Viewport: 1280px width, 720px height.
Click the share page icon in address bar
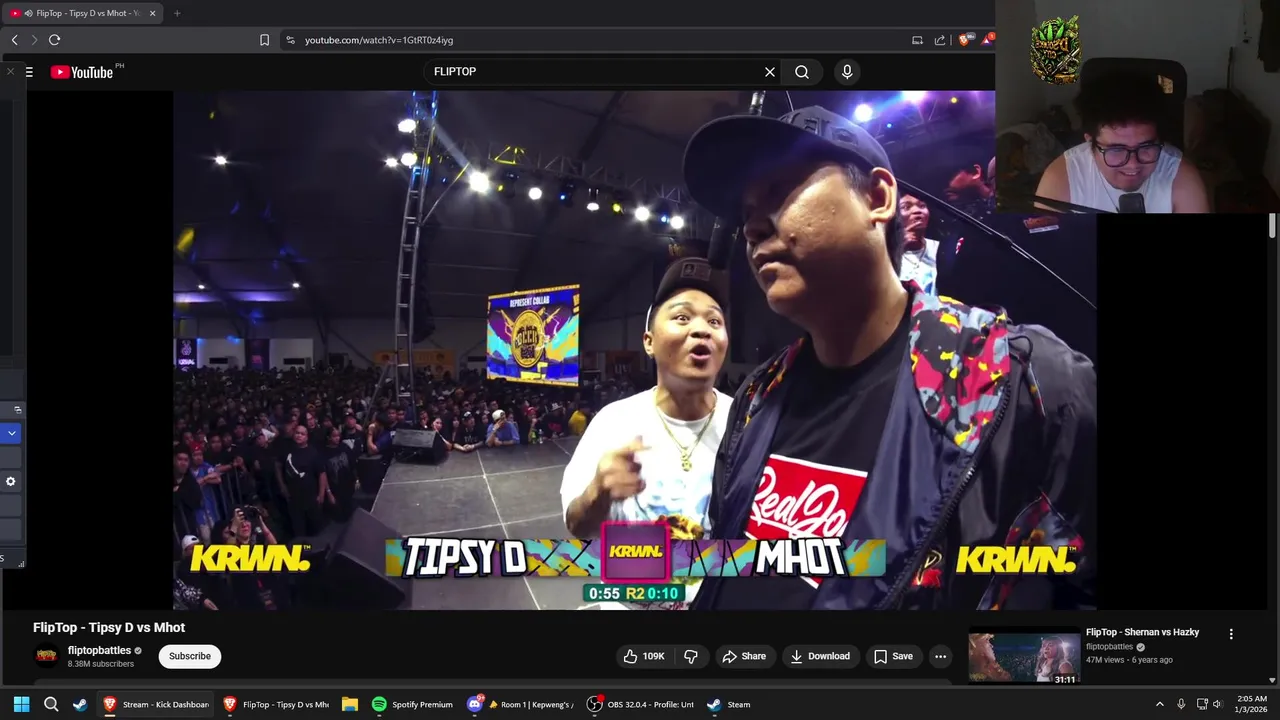tap(940, 40)
